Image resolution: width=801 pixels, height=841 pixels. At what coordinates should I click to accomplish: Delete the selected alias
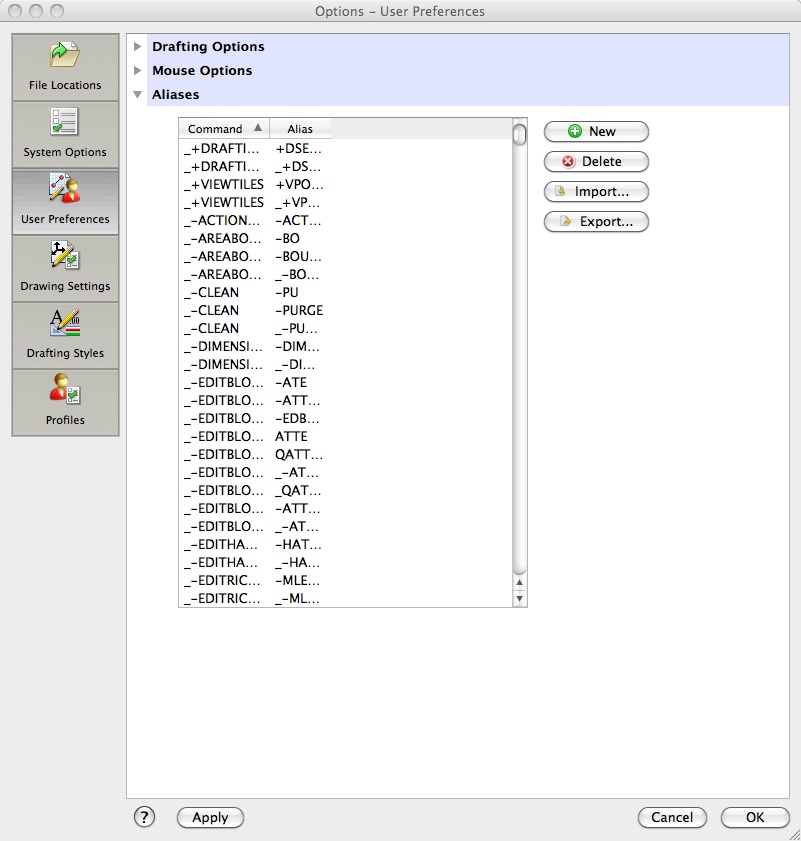[596, 161]
